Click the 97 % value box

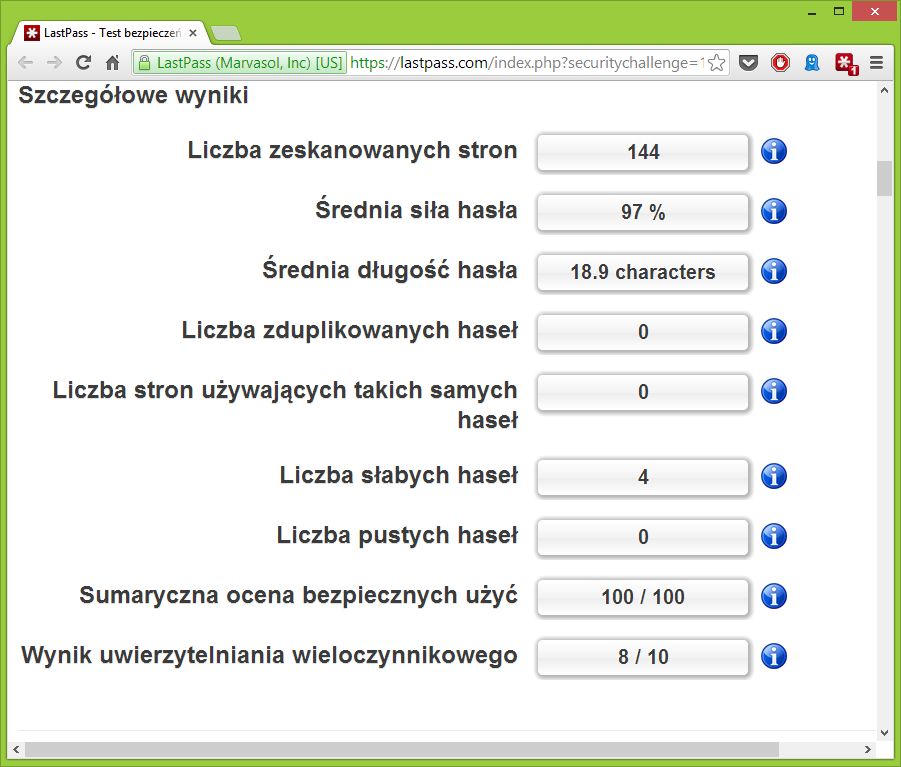click(x=643, y=212)
